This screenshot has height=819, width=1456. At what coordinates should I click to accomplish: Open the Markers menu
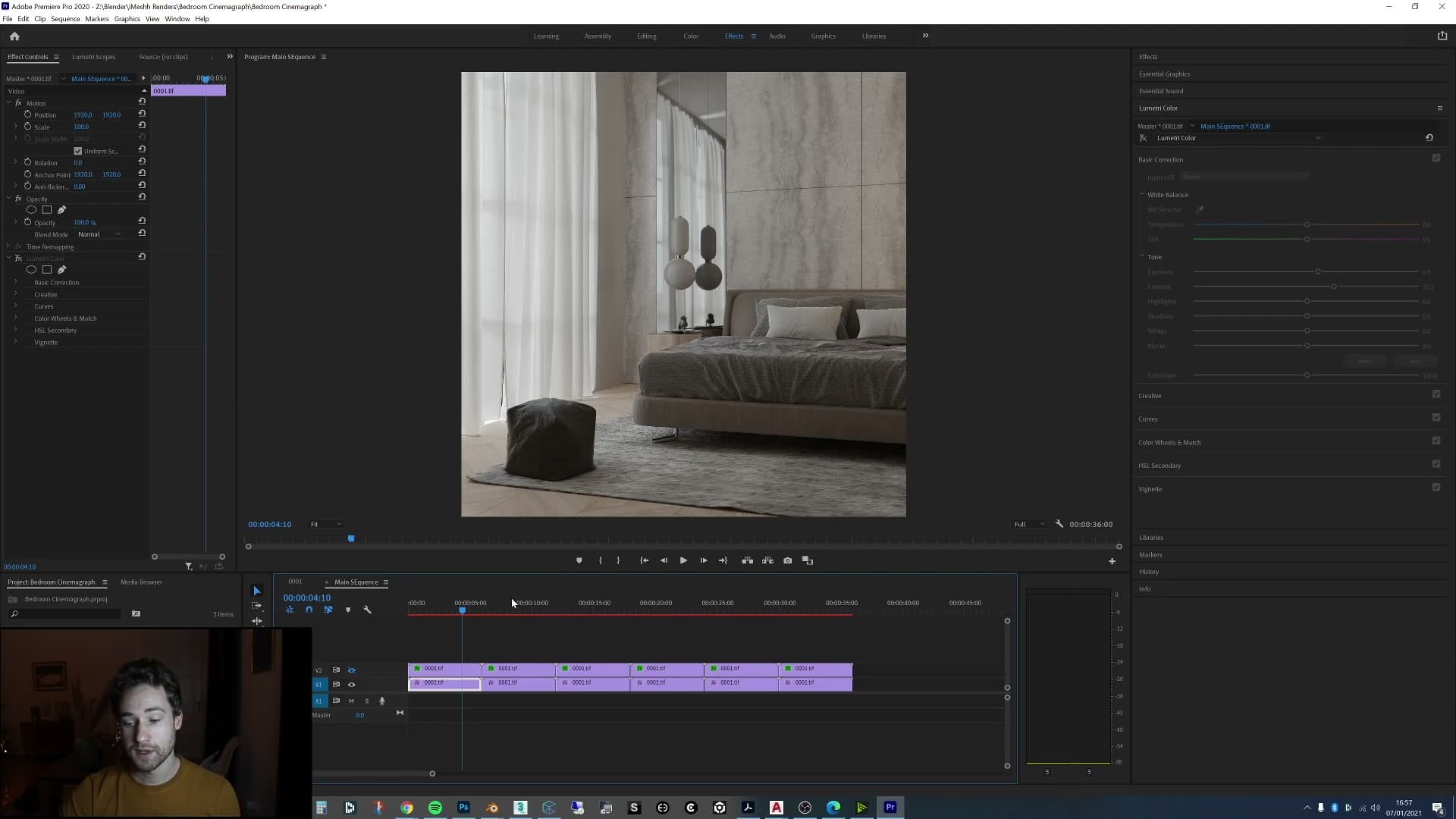coord(97,19)
